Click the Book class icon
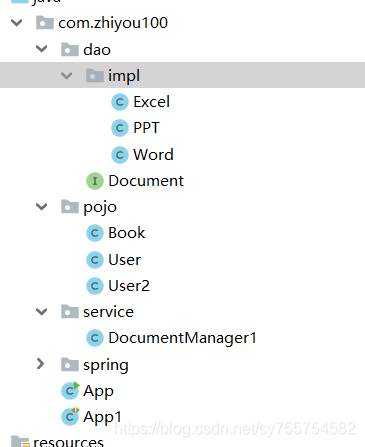365x447 pixels. [x=95, y=233]
